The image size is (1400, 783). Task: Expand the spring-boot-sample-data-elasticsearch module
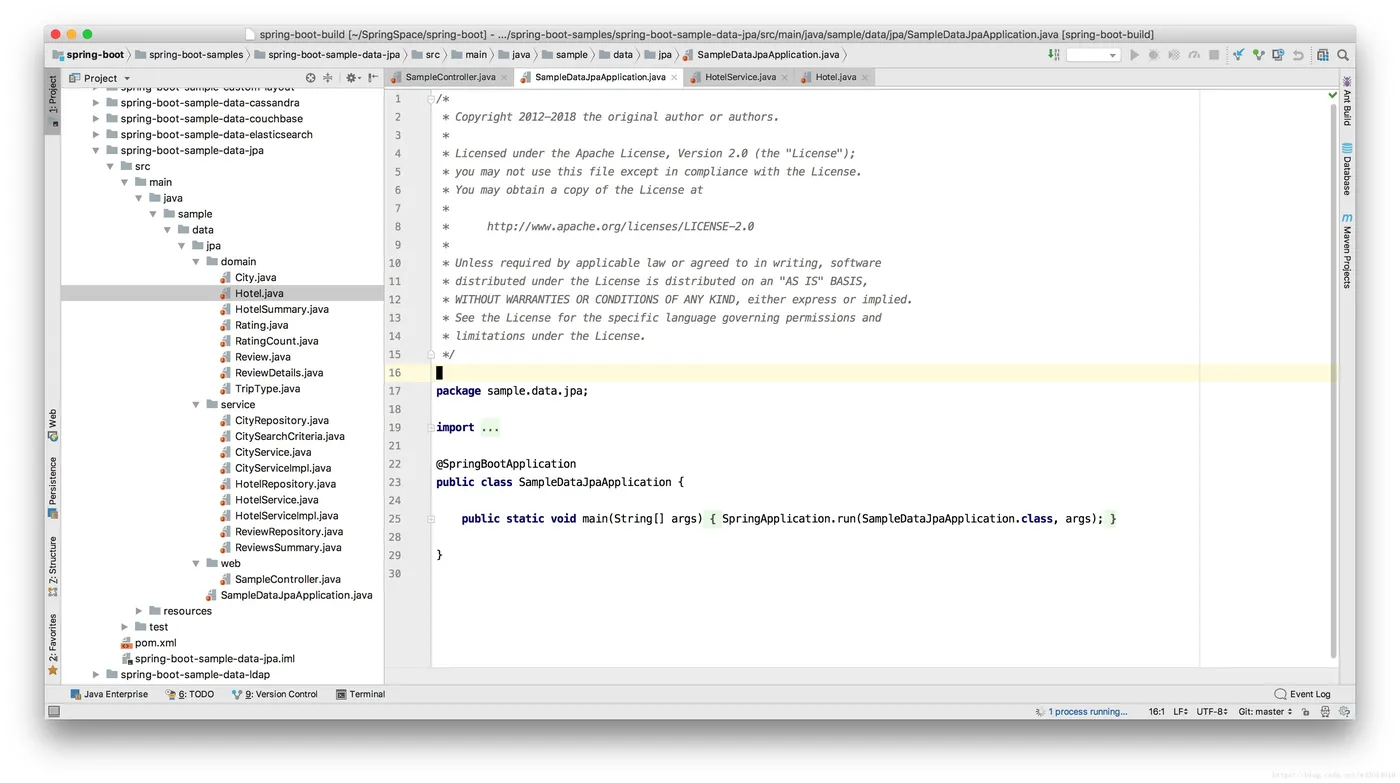(96, 135)
